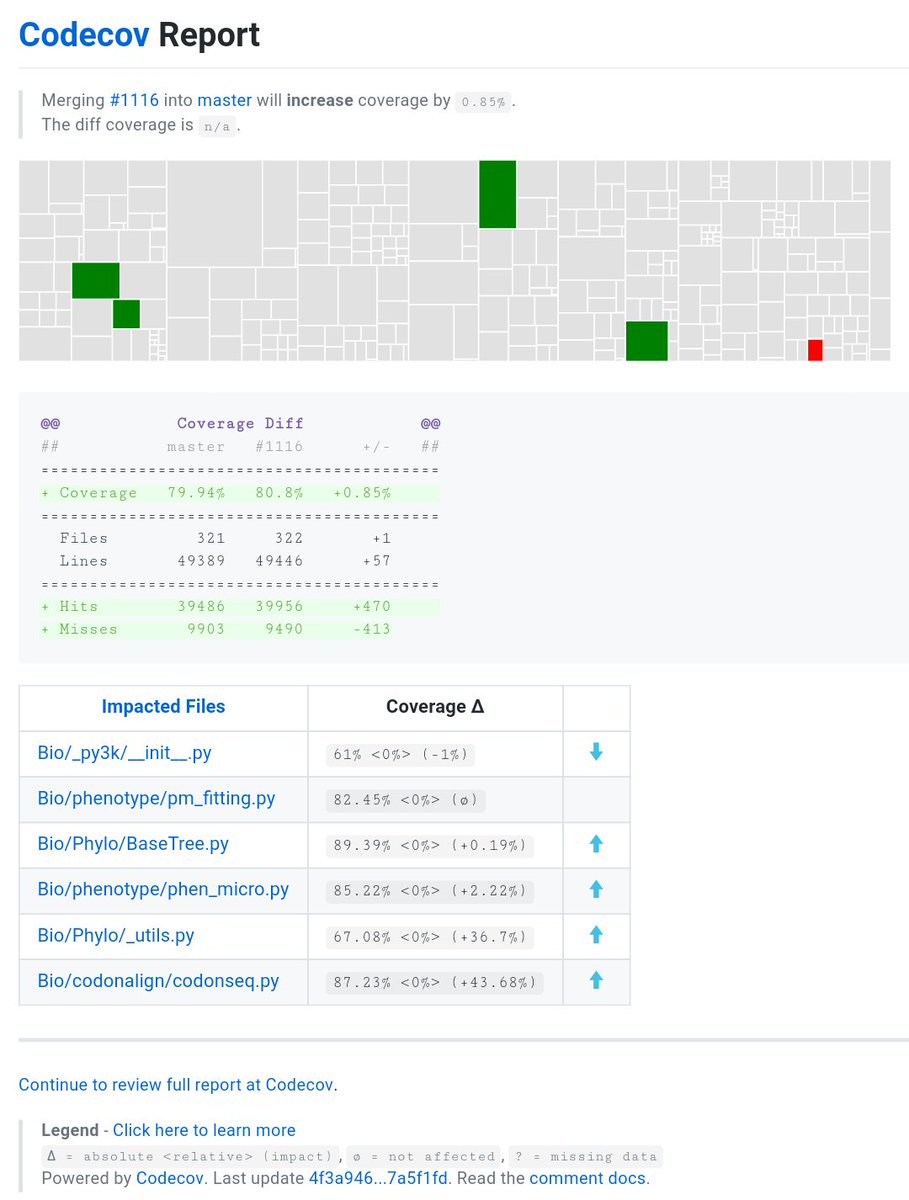Open the Codecov title link
This screenshot has width=909, height=1200.
84,35
